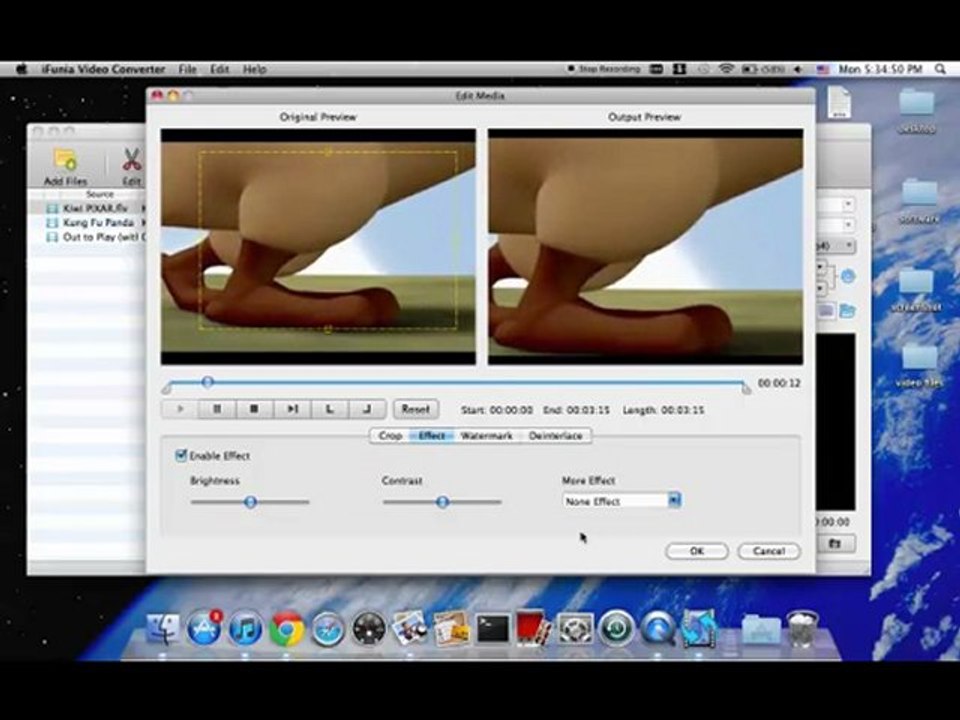The height and width of the screenshot is (720, 960).
Task: Open the File menu
Action: [187, 69]
